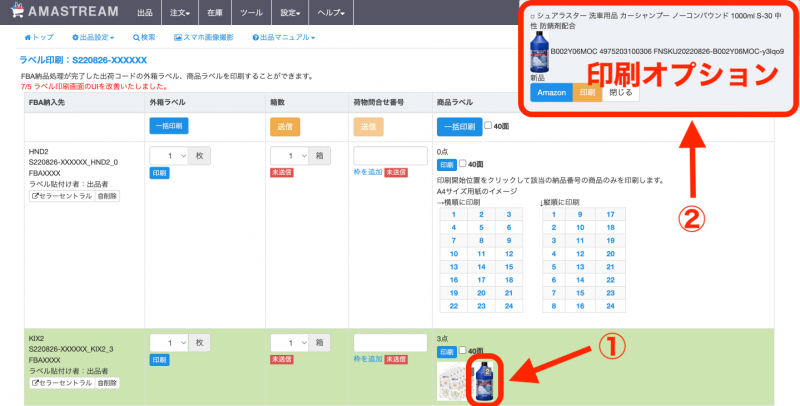
Task: Click 印刷 under HND2 外箱ラベル
Action: tap(159, 173)
